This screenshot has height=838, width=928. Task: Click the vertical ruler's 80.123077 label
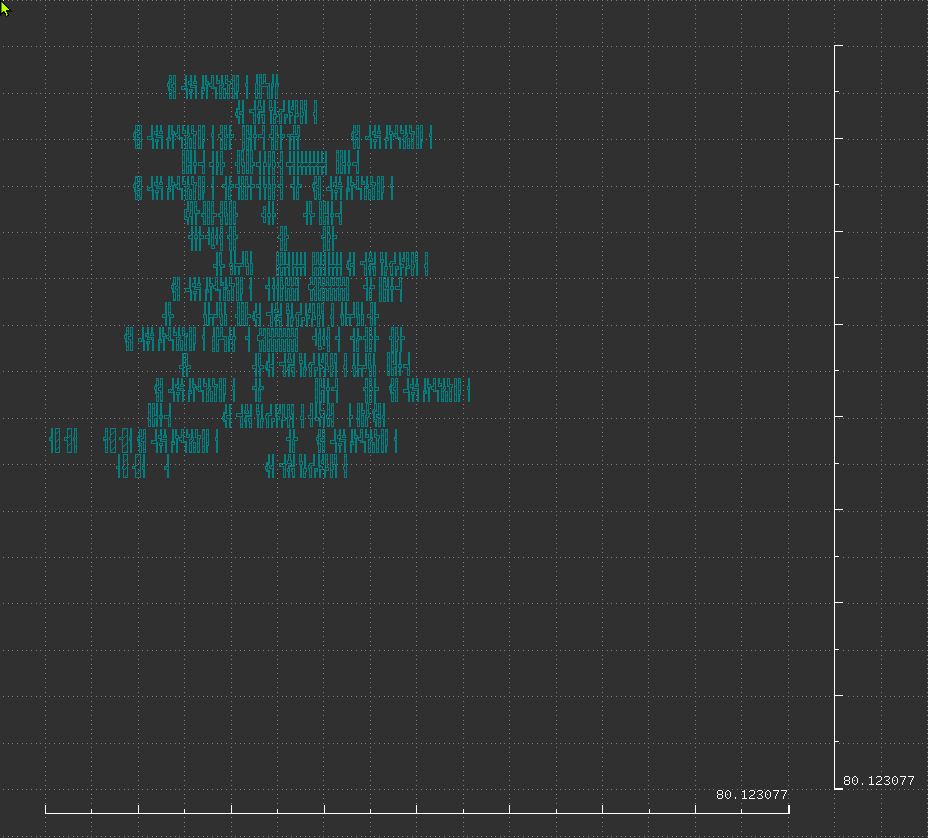878,780
